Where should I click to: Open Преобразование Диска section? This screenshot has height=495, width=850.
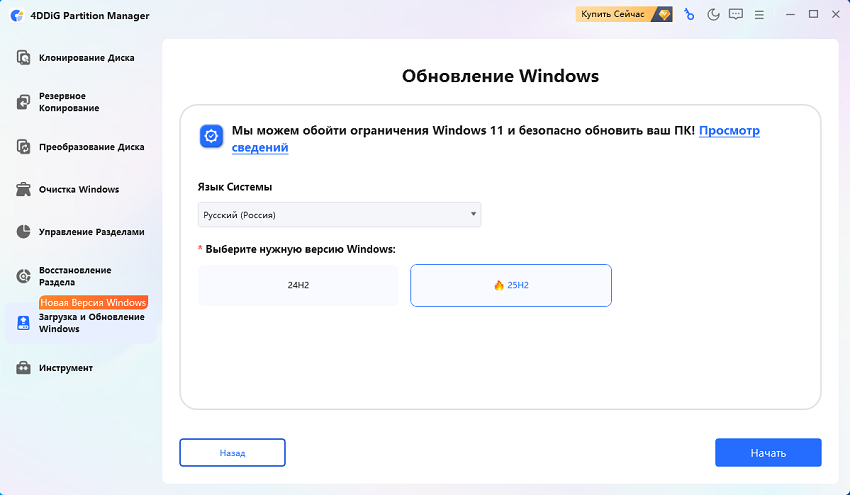[92, 147]
